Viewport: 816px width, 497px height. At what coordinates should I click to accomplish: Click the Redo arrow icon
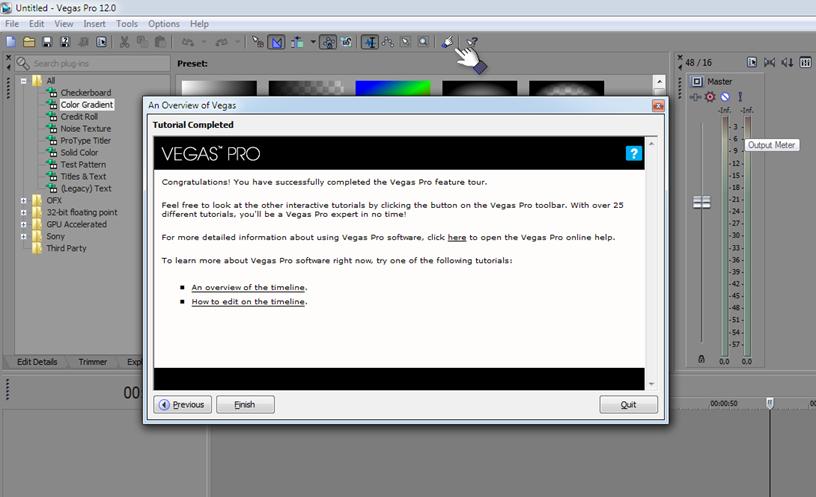click(222, 42)
